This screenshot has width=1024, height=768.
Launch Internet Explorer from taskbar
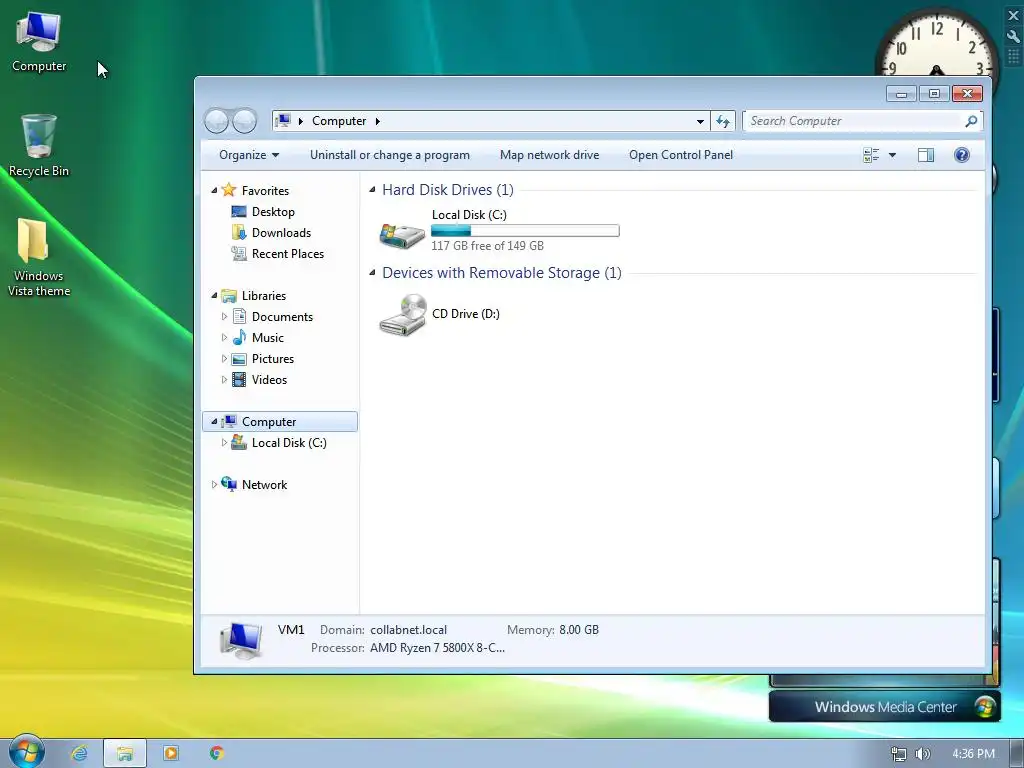pos(79,753)
